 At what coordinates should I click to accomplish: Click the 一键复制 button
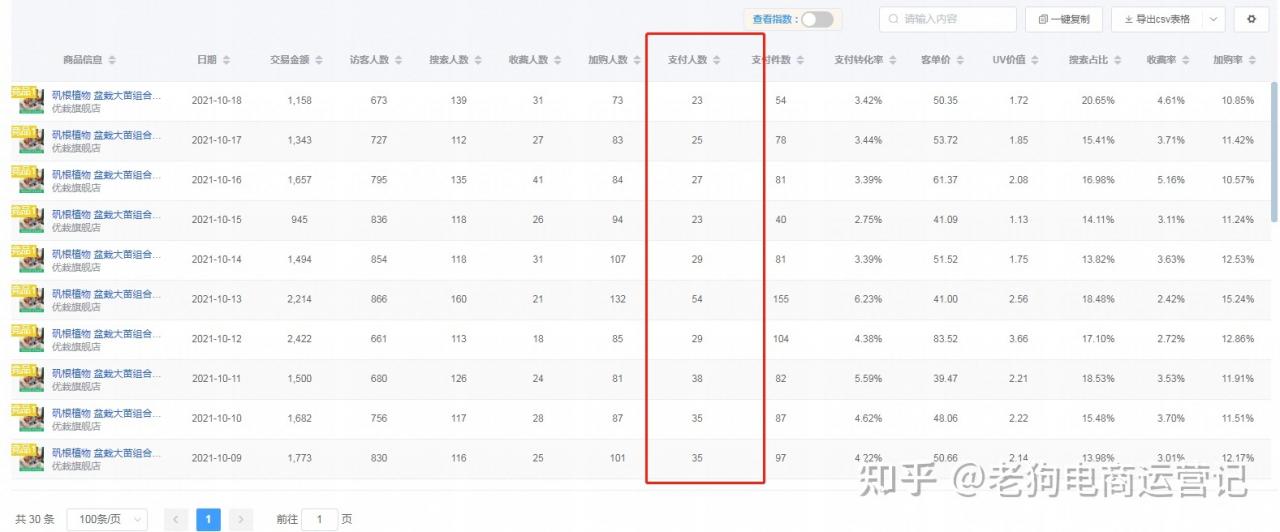tap(1063, 19)
